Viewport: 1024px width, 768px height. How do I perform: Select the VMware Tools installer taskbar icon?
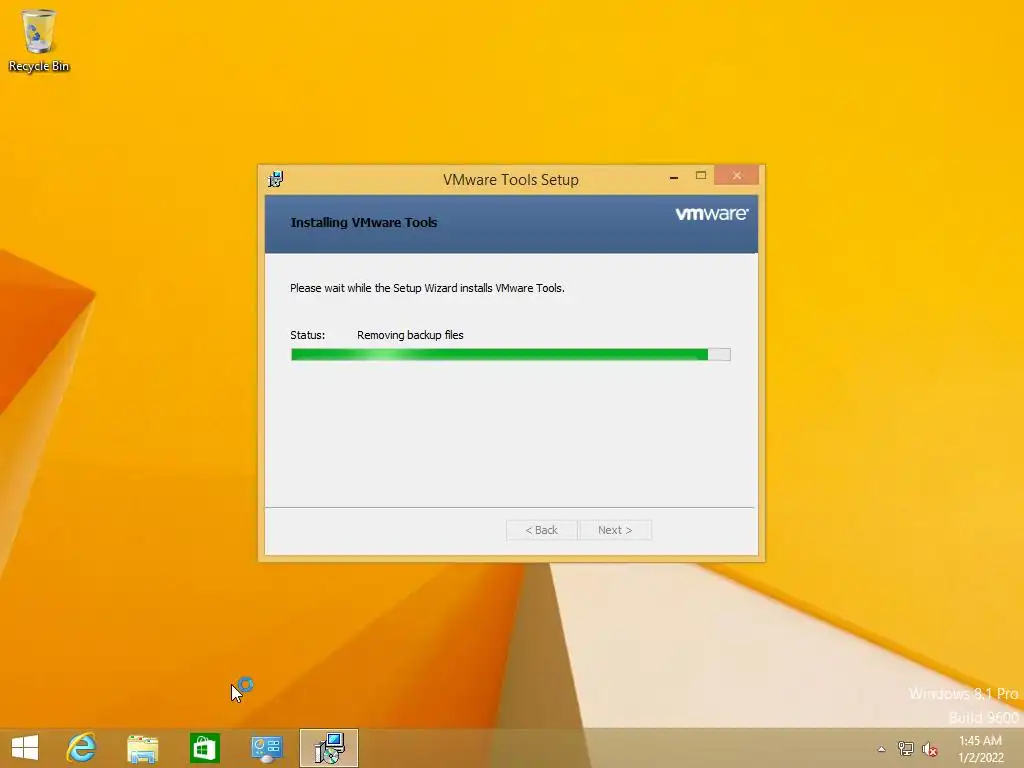328,748
